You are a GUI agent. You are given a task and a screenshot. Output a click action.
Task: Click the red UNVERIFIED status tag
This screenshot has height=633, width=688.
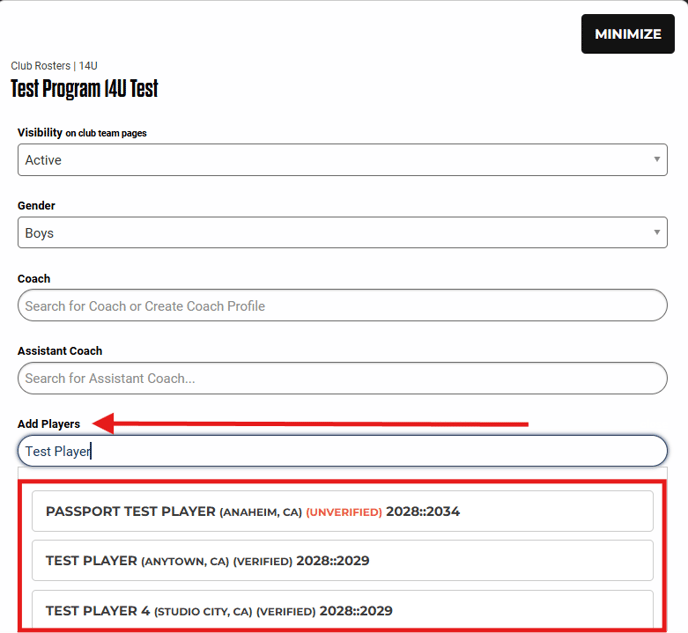click(344, 512)
